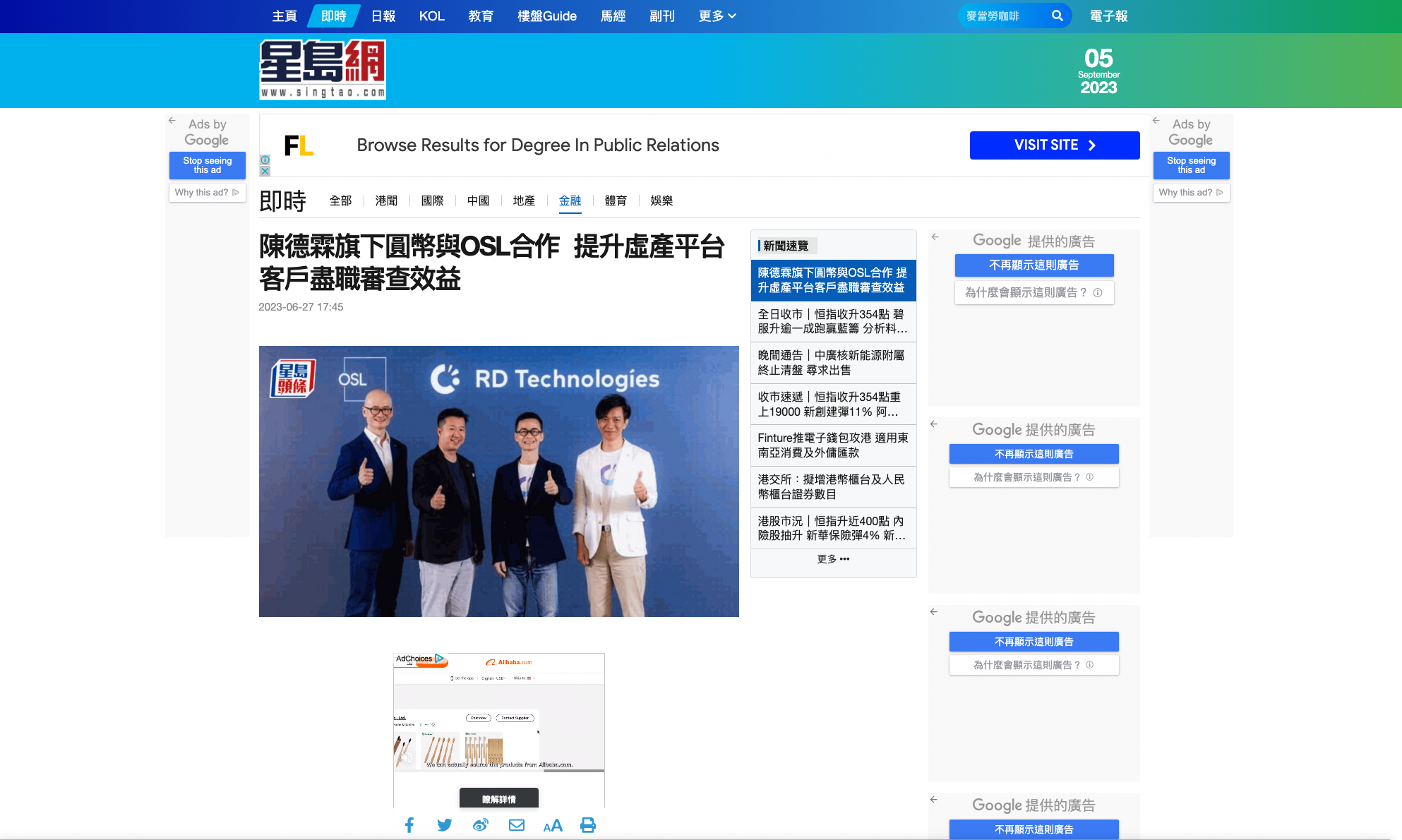Click Why this ad? on left panel
The height and width of the screenshot is (840, 1402).
(x=208, y=193)
